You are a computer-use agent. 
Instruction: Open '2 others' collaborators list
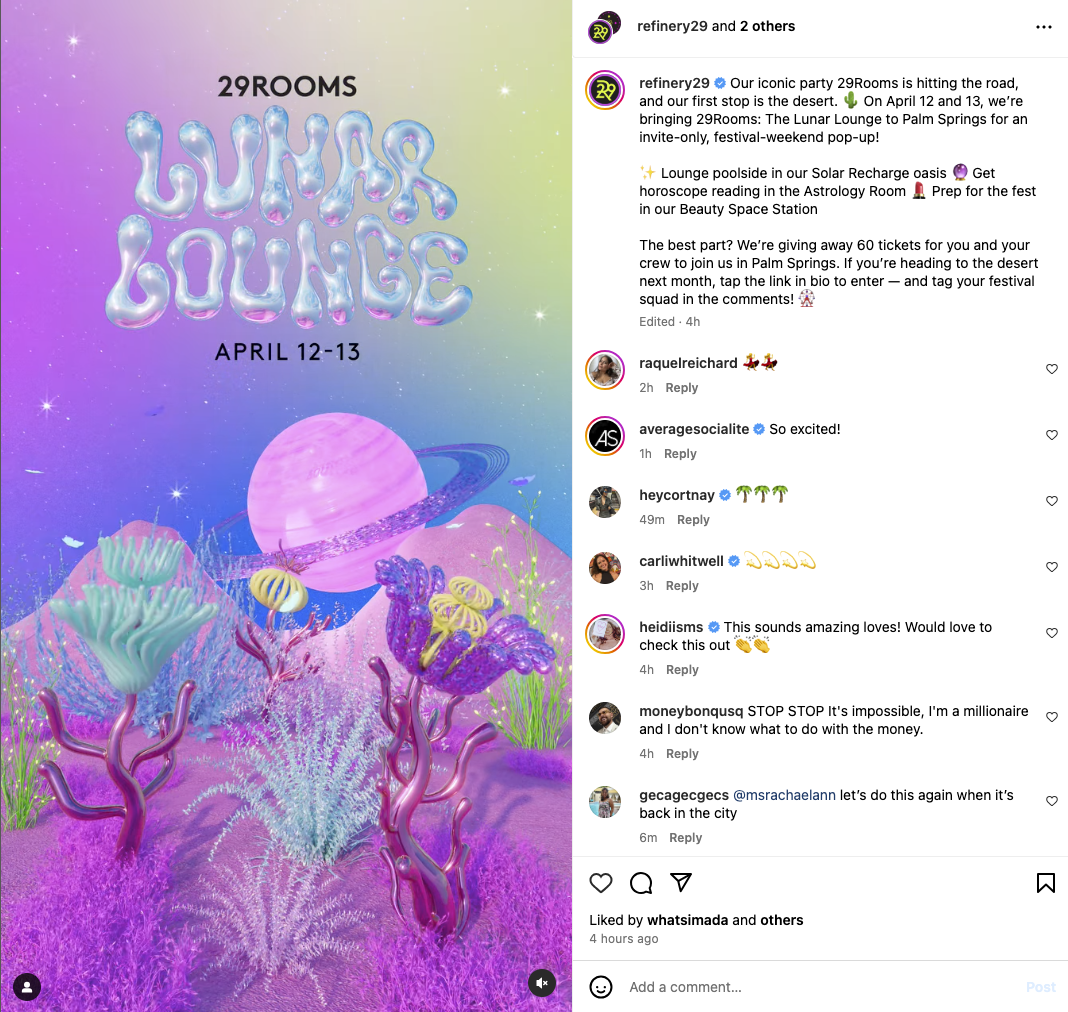(768, 26)
